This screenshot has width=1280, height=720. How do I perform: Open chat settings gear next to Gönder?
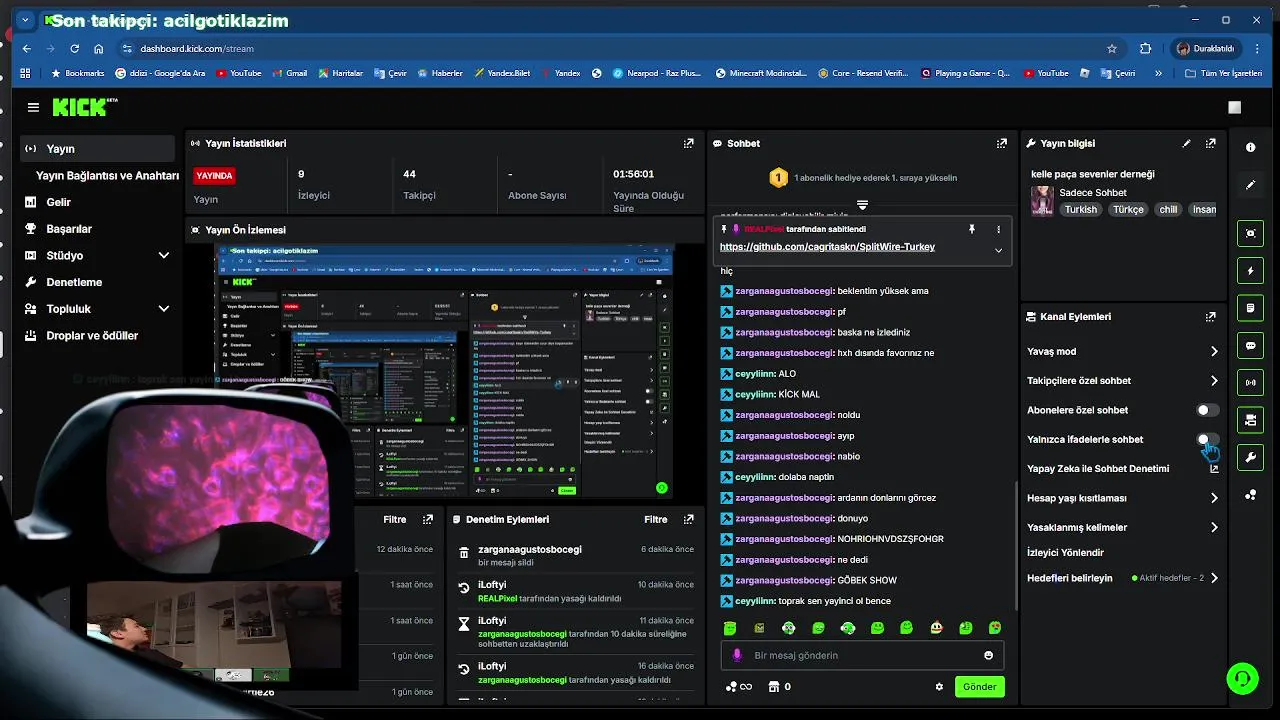coord(939,687)
